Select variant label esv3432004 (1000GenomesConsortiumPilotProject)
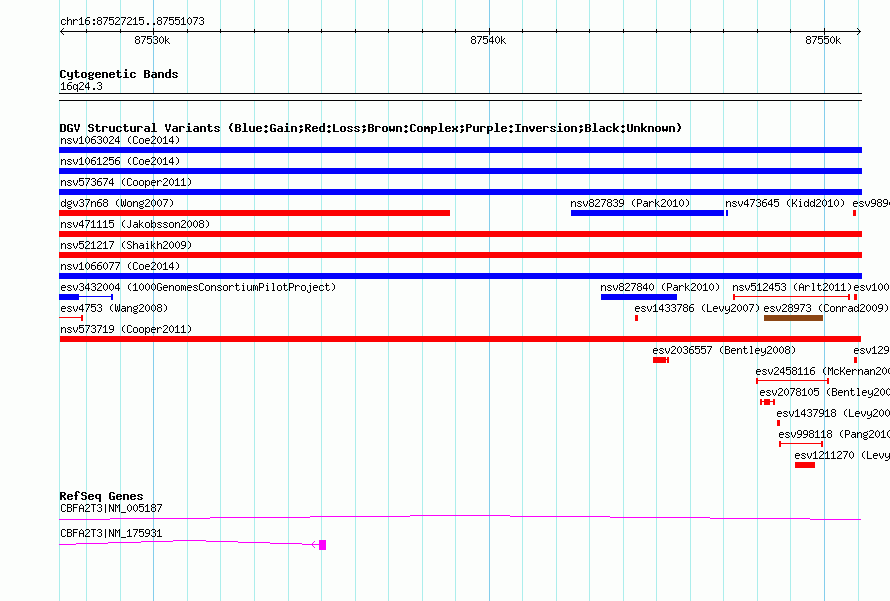Viewport: 890px width, 601px height. [198, 287]
